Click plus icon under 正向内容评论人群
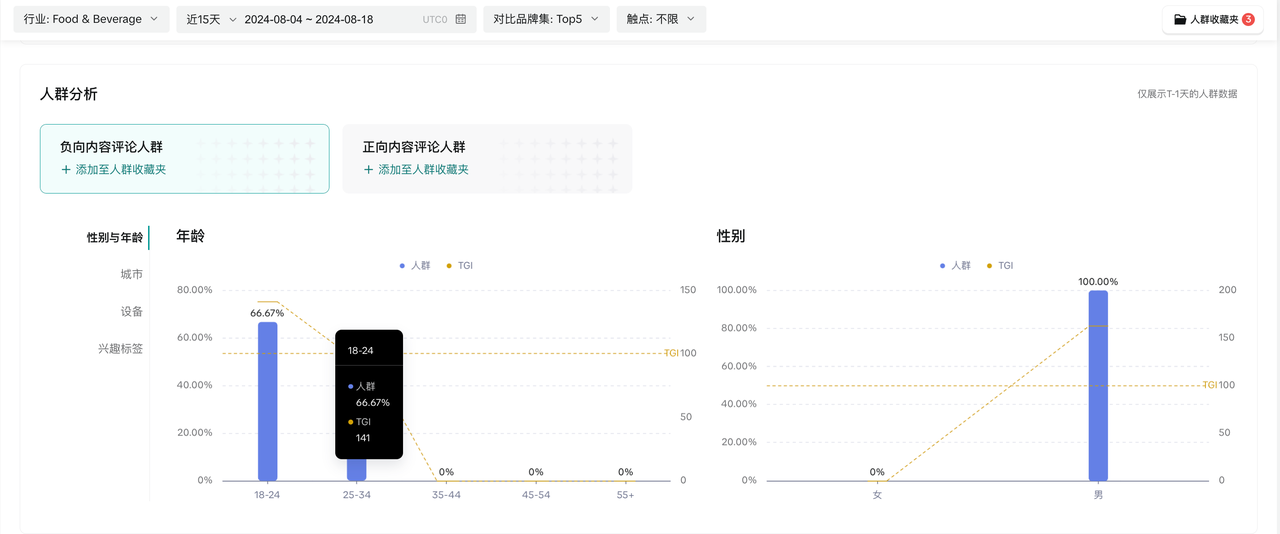The image size is (1280, 534). [x=368, y=170]
